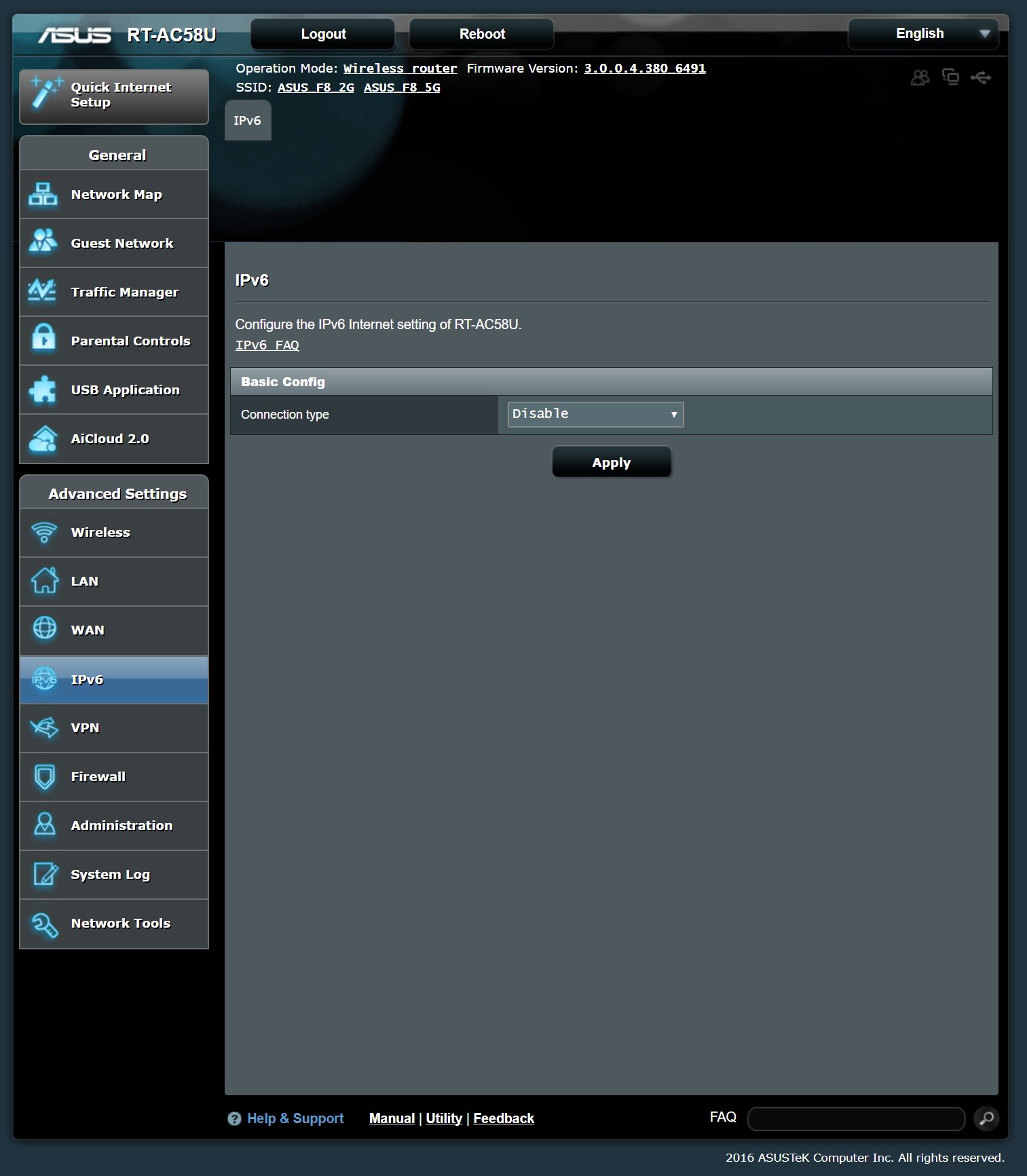Click the Help & Support question mark icon
This screenshot has width=1027, height=1176.
tap(234, 1119)
